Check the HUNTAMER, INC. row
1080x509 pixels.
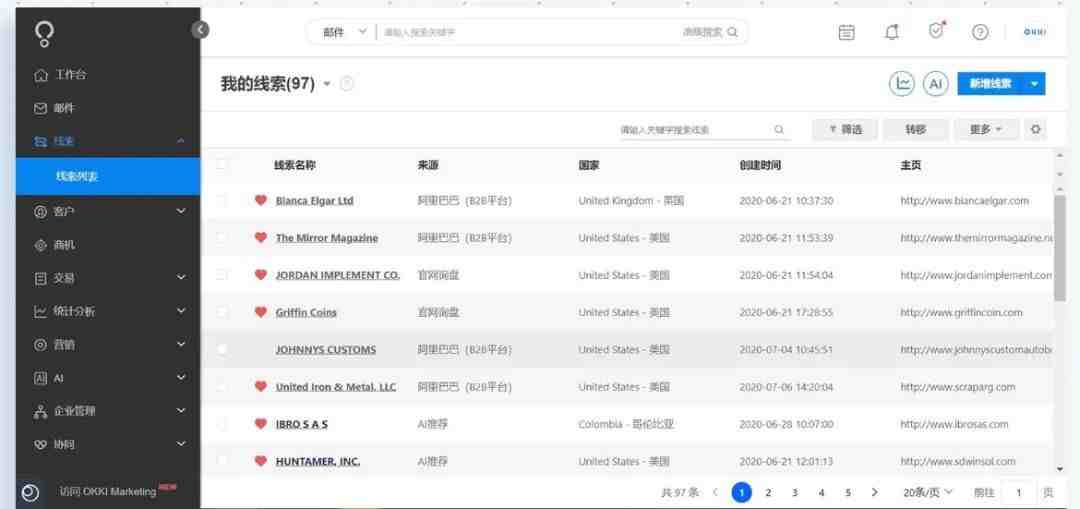(221, 461)
